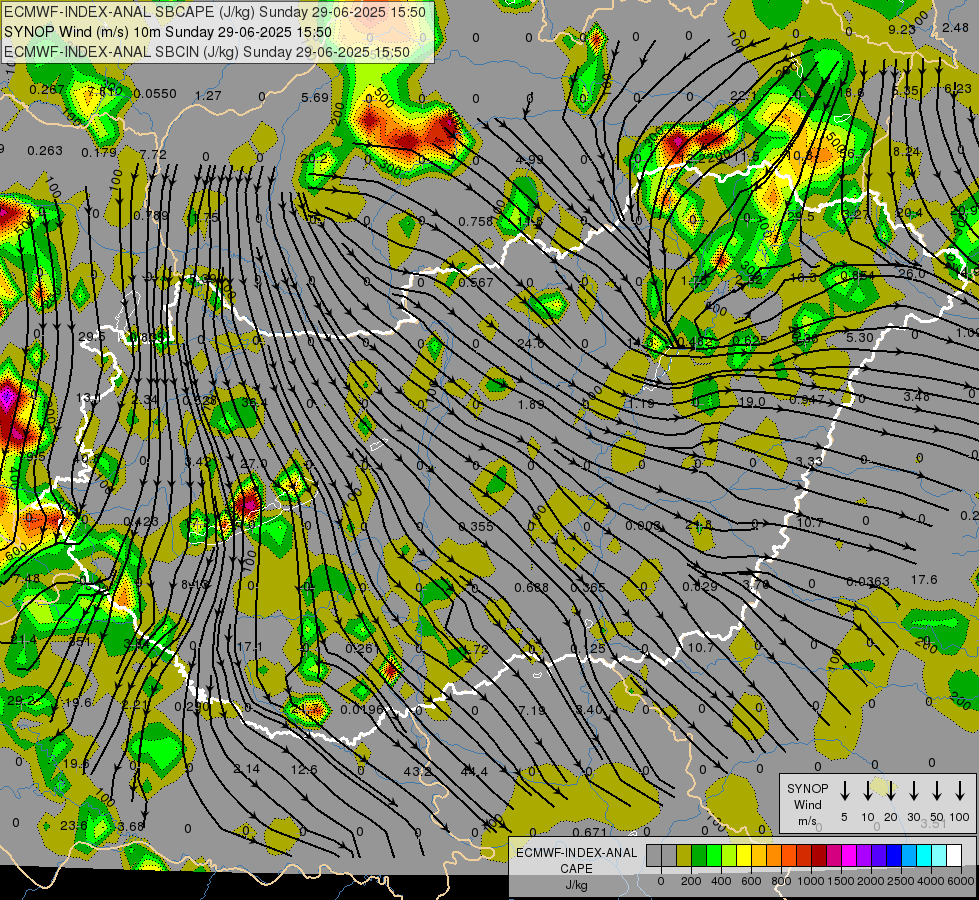Click the 0.671 value near the legend
Viewport: 979px width, 900px height.
coord(589,831)
